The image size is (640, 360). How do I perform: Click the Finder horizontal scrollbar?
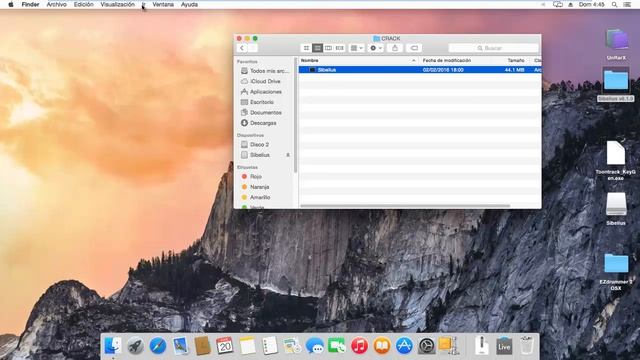(x=405, y=206)
